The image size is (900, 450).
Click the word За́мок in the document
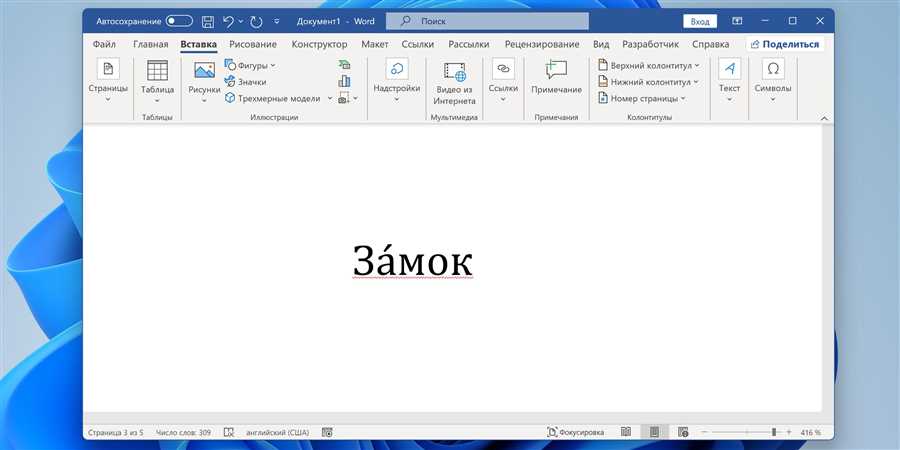[x=413, y=259]
